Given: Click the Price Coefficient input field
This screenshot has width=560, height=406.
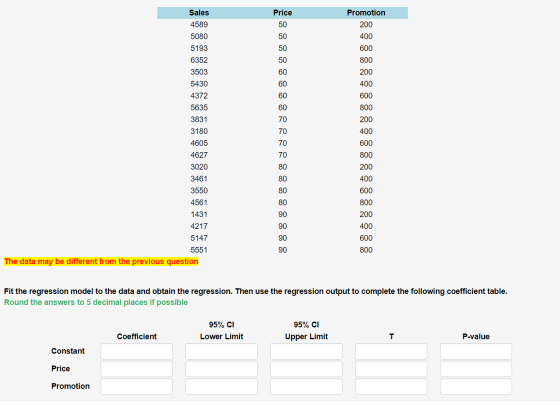Looking at the screenshot, I should tap(136, 369).
